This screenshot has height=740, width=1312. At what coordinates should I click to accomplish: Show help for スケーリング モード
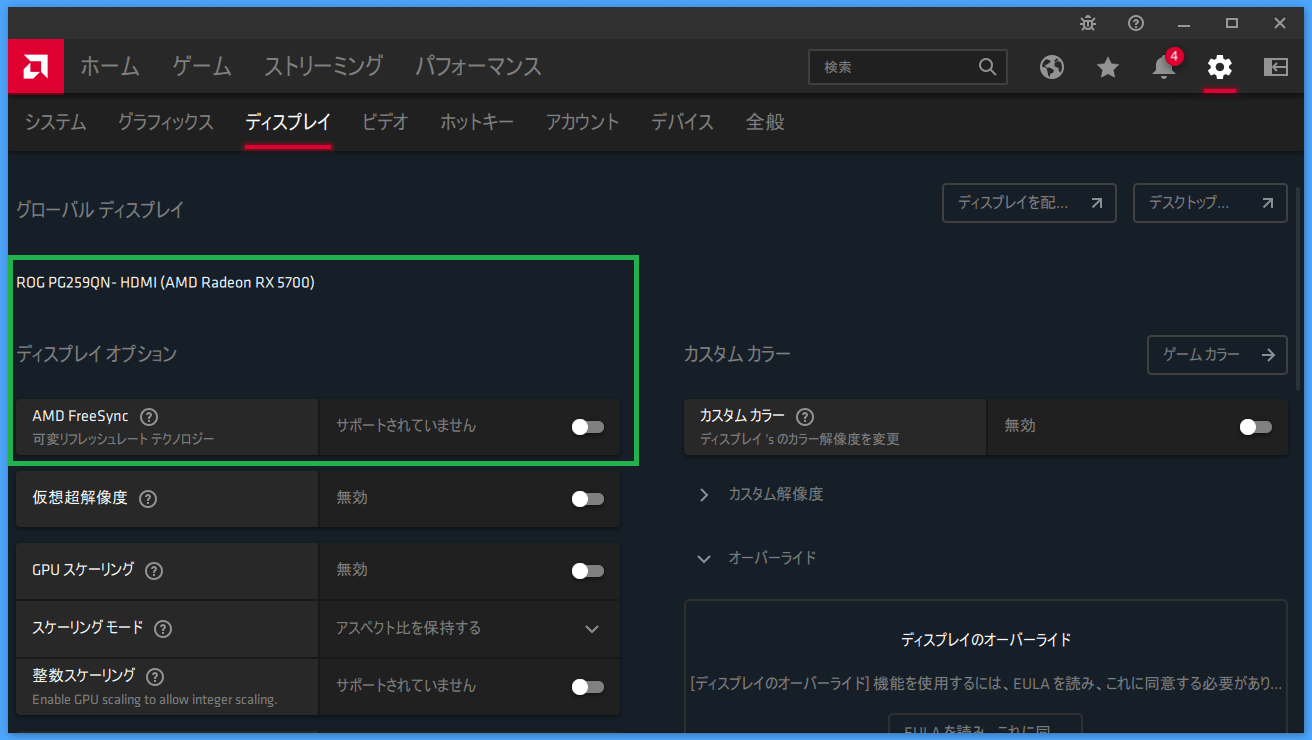pos(163,629)
